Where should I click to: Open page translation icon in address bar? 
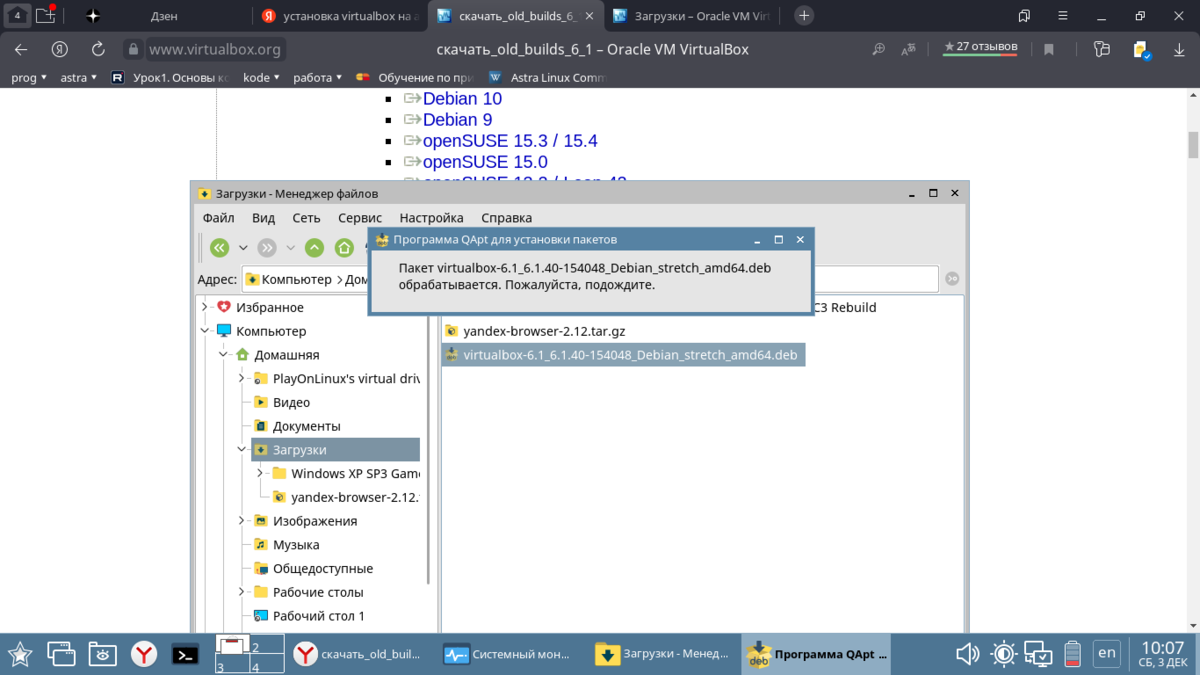(x=908, y=49)
